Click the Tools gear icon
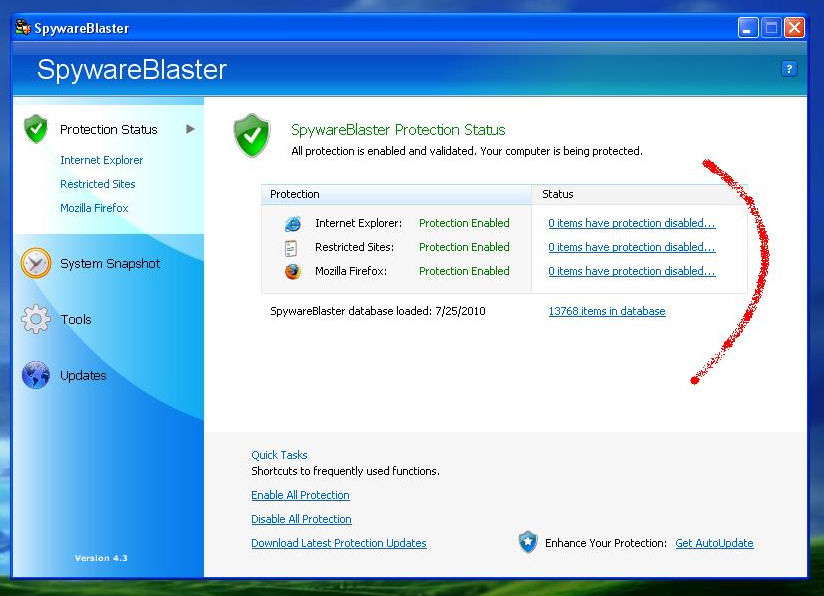 (36, 319)
